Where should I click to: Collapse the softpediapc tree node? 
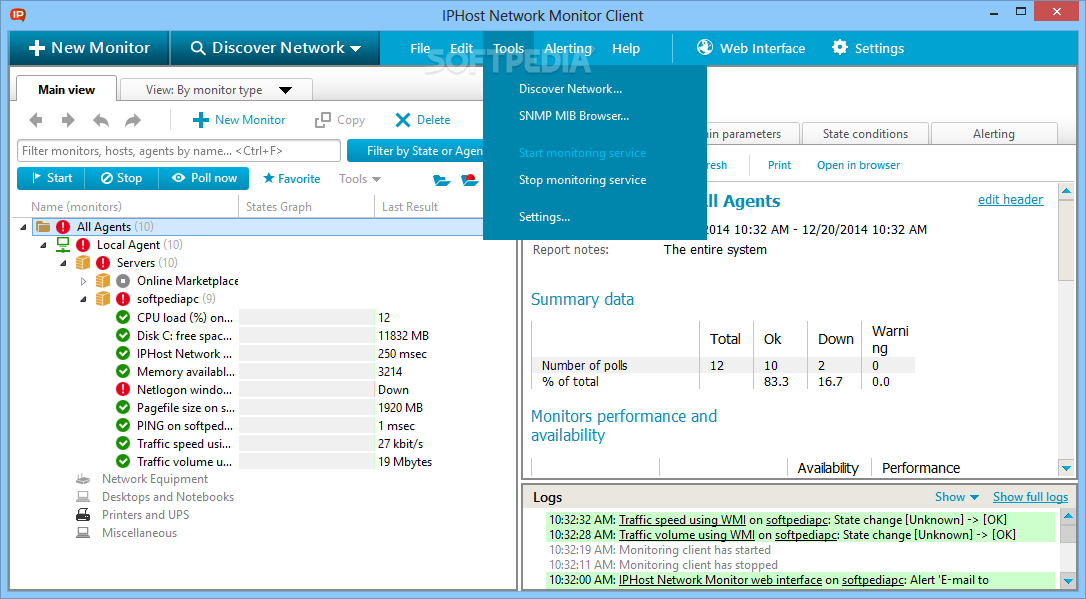(83, 299)
